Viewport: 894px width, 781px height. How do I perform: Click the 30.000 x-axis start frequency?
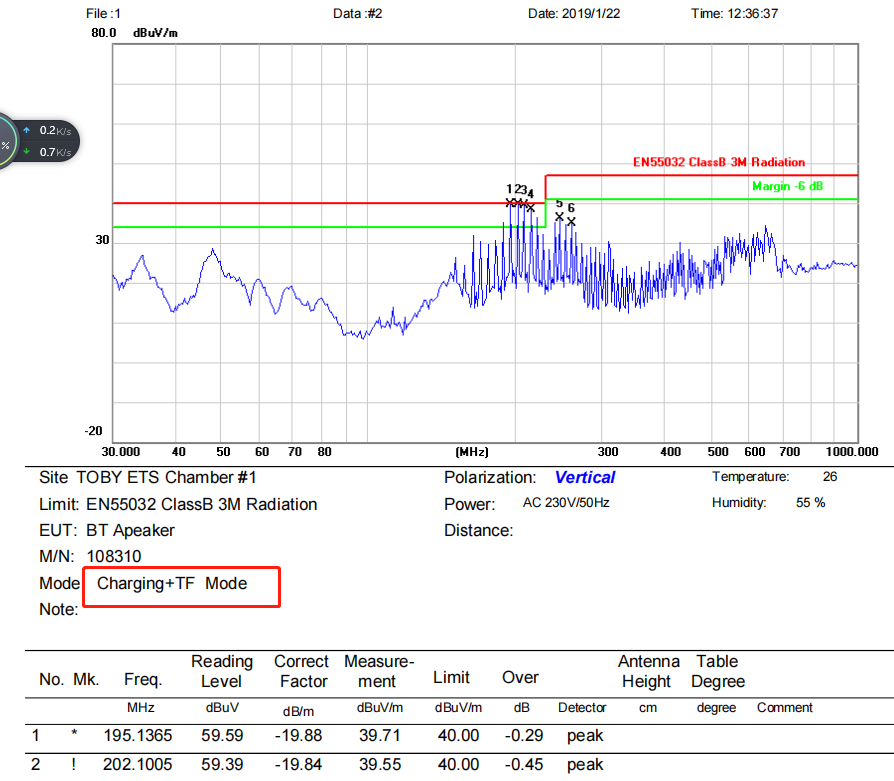pyautogui.click(x=121, y=451)
